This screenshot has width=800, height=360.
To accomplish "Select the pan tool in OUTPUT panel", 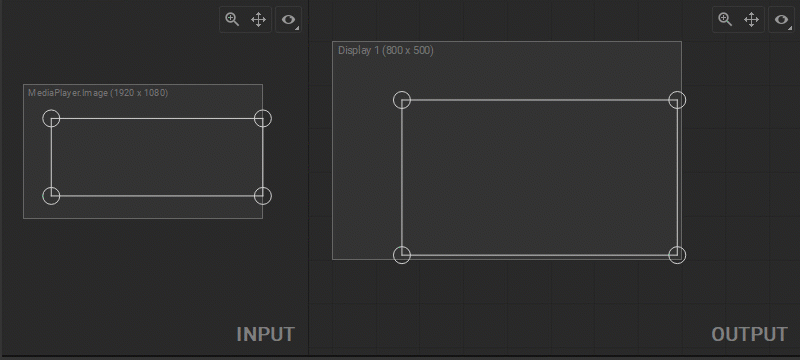I will click(752, 20).
